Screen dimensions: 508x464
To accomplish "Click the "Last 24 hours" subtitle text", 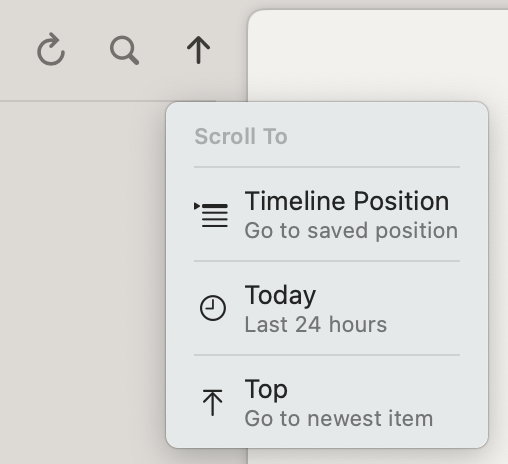I will (x=316, y=324).
